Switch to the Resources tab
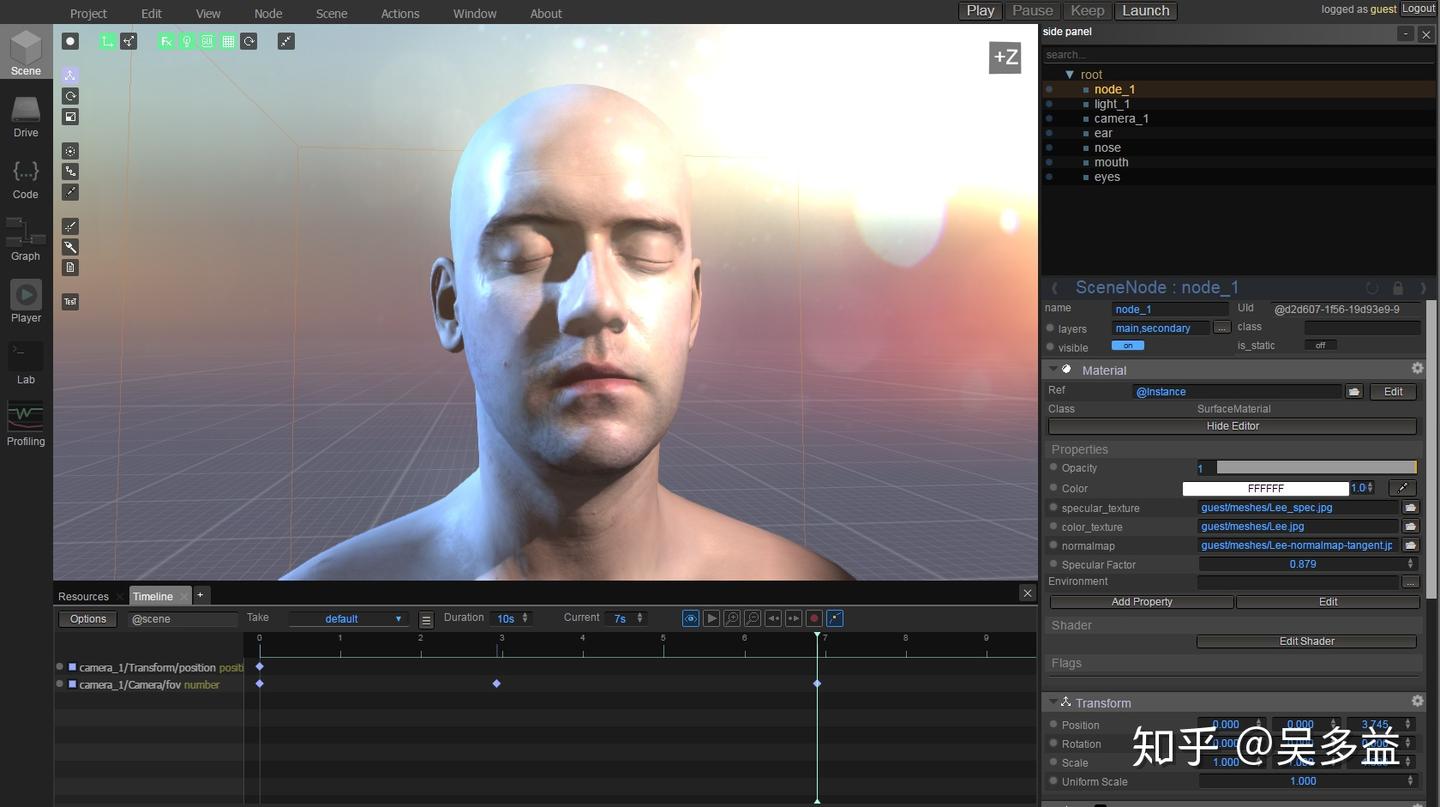The image size is (1440, 807). click(83, 595)
